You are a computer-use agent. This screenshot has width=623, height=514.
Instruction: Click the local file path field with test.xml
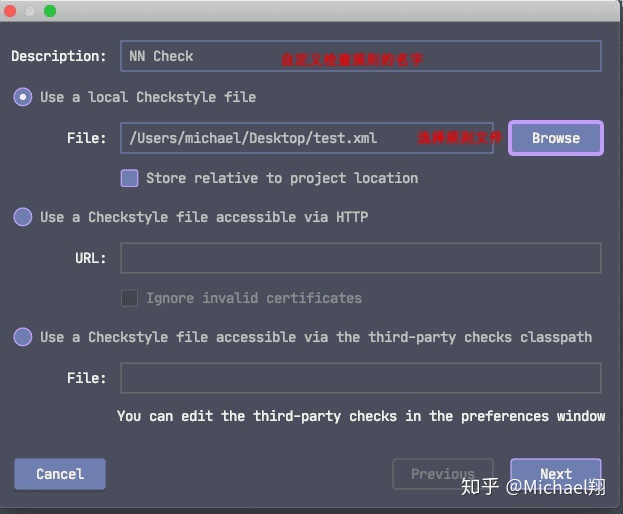(307, 138)
